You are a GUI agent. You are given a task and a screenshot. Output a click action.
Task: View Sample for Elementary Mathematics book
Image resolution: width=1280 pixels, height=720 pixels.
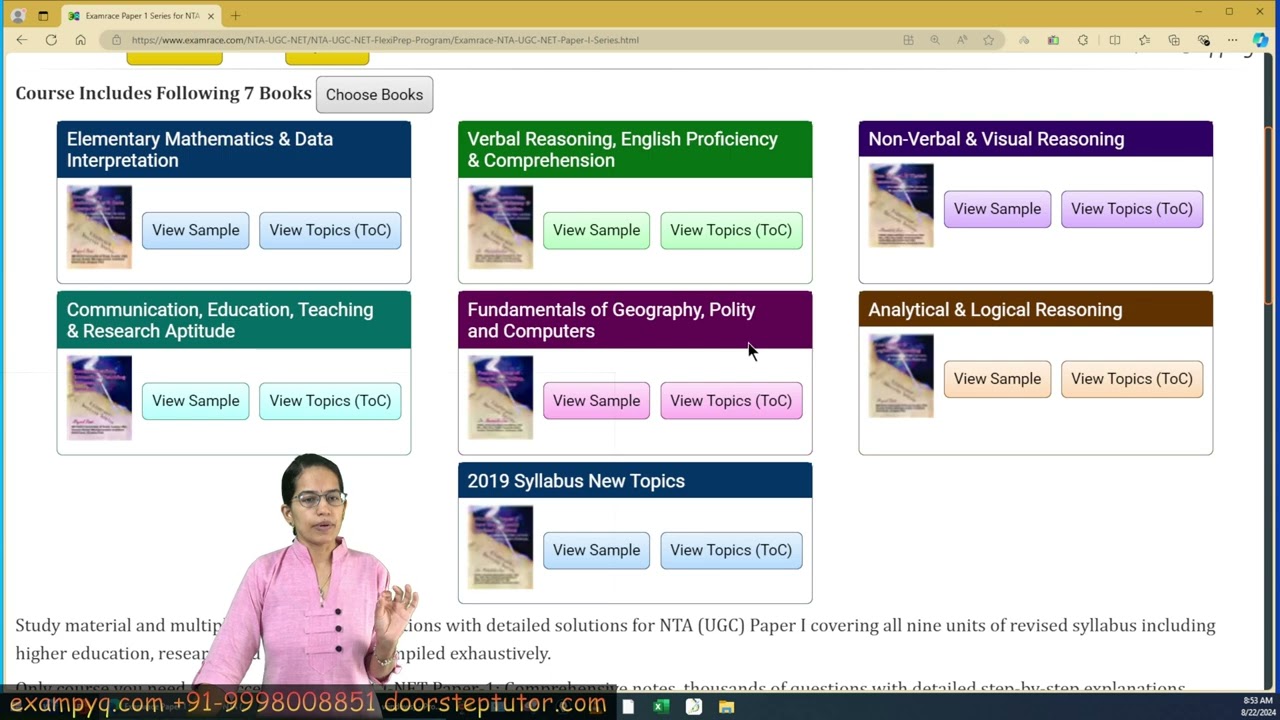pos(196,230)
